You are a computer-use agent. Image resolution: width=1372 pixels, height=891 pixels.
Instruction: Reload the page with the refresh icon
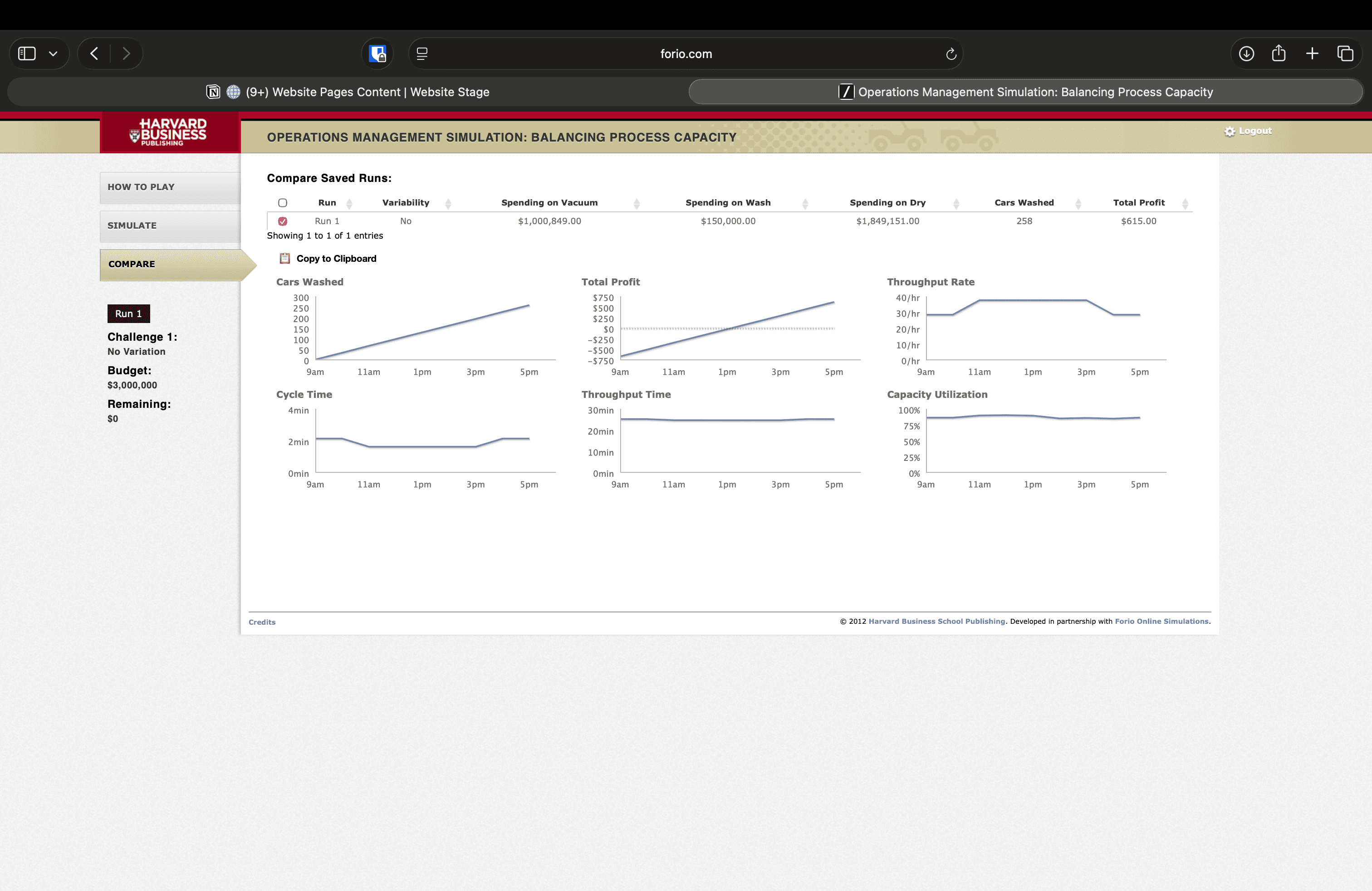[x=951, y=54]
